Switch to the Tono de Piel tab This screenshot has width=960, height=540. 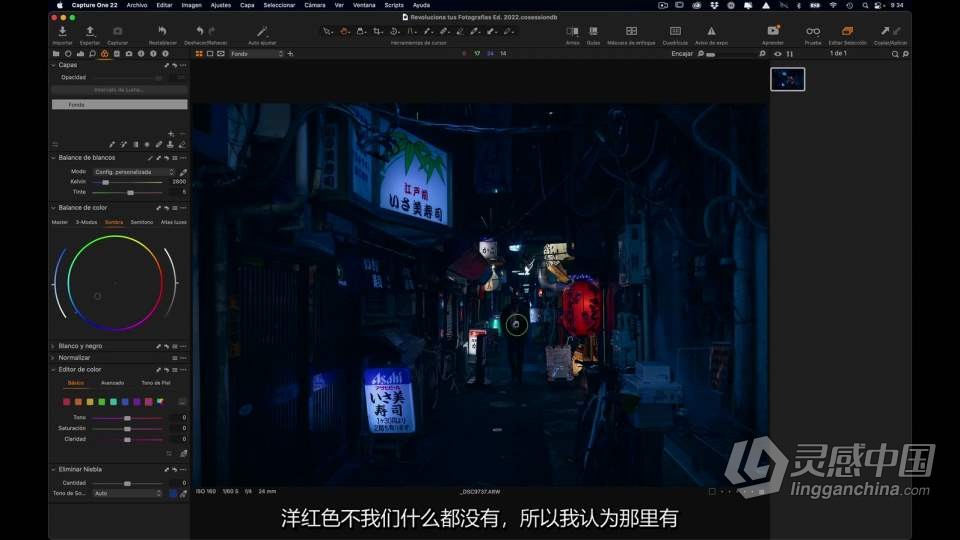156,383
